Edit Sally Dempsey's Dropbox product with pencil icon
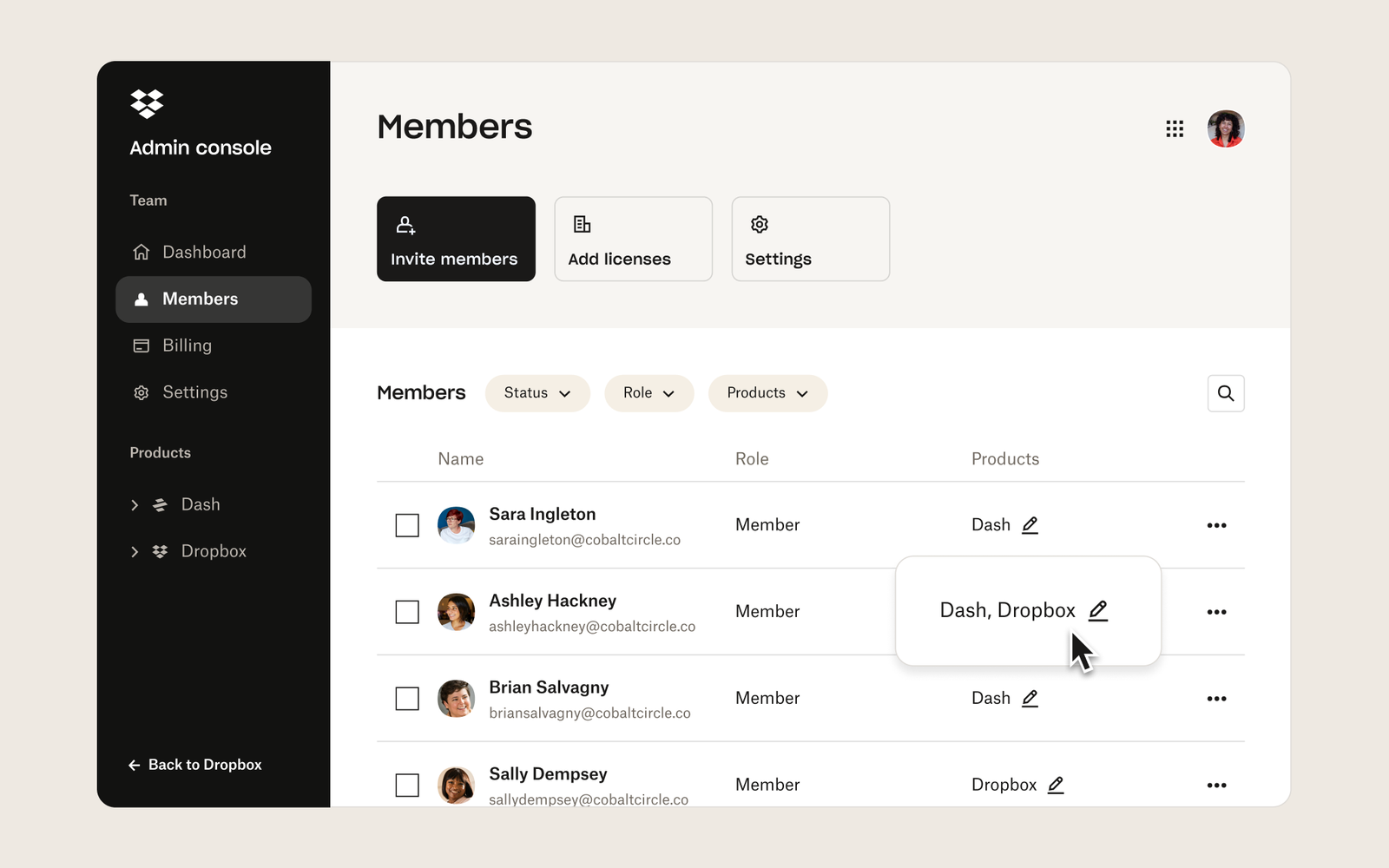 [1056, 785]
